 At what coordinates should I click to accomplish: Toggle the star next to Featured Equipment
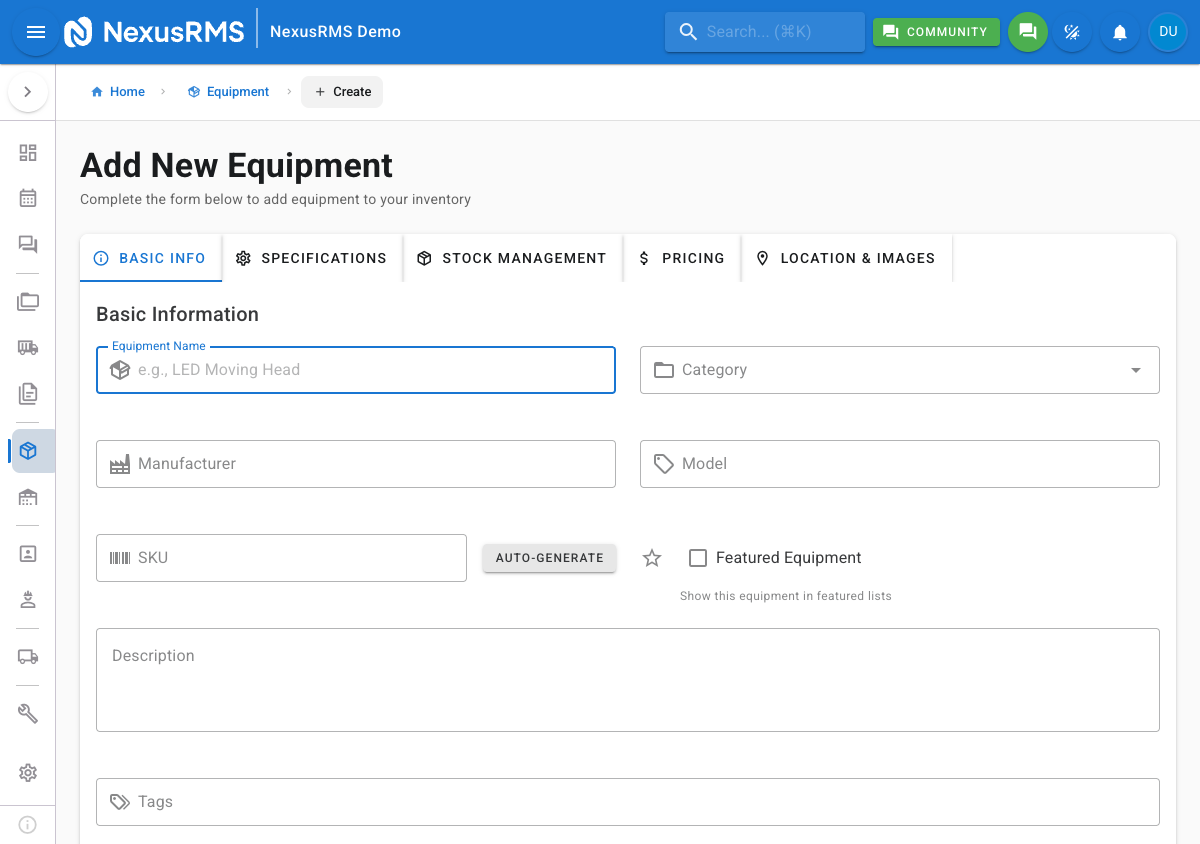[x=651, y=558]
